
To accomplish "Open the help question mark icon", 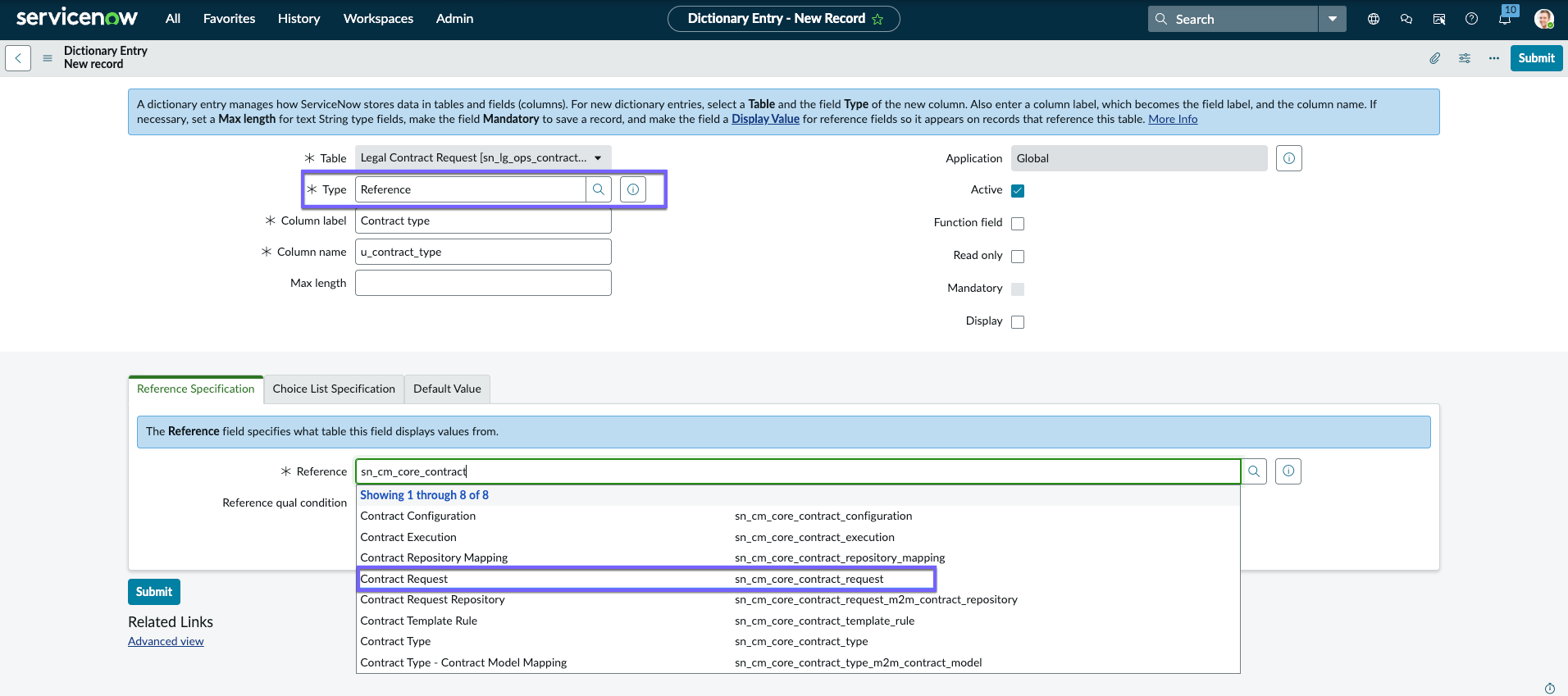I will click(x=1472, y=19).
